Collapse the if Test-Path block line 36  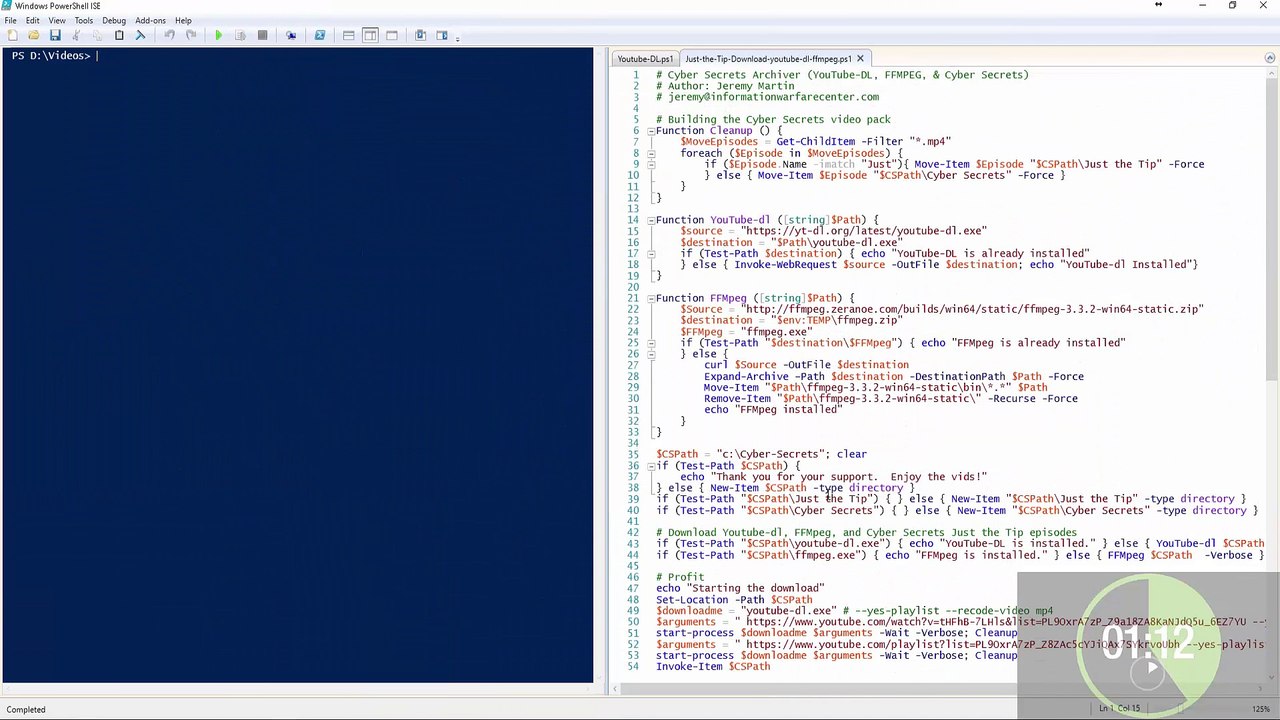(x=650, y=466)
